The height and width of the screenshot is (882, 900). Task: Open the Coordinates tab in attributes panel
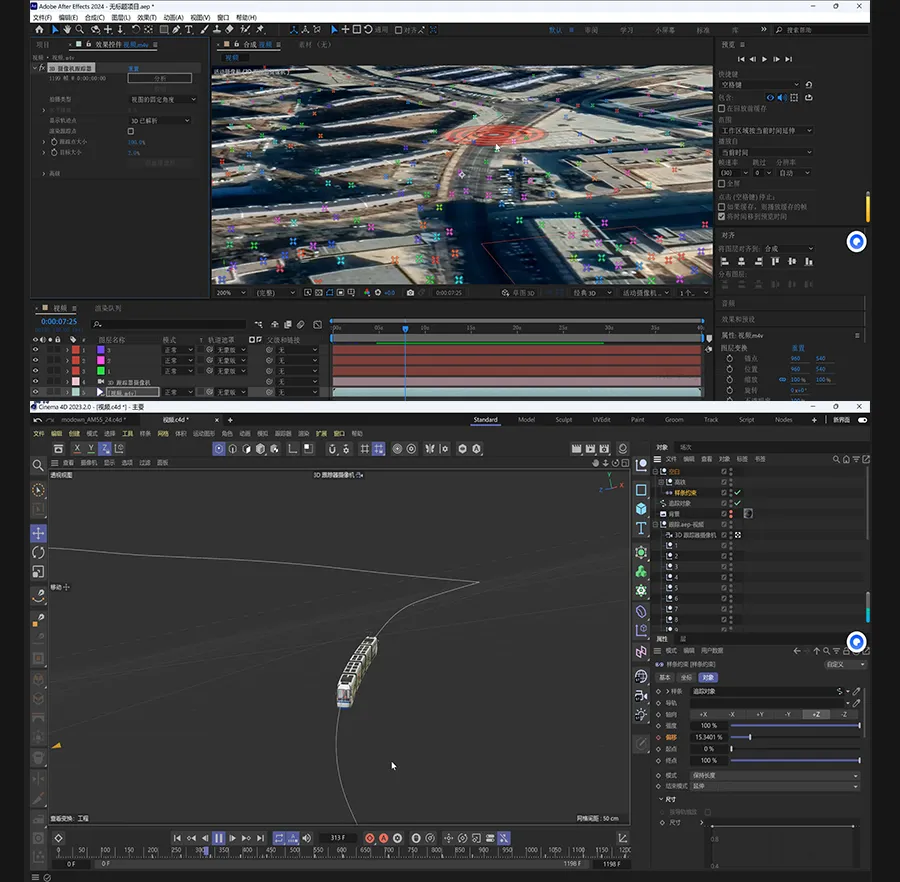[686, 678]
